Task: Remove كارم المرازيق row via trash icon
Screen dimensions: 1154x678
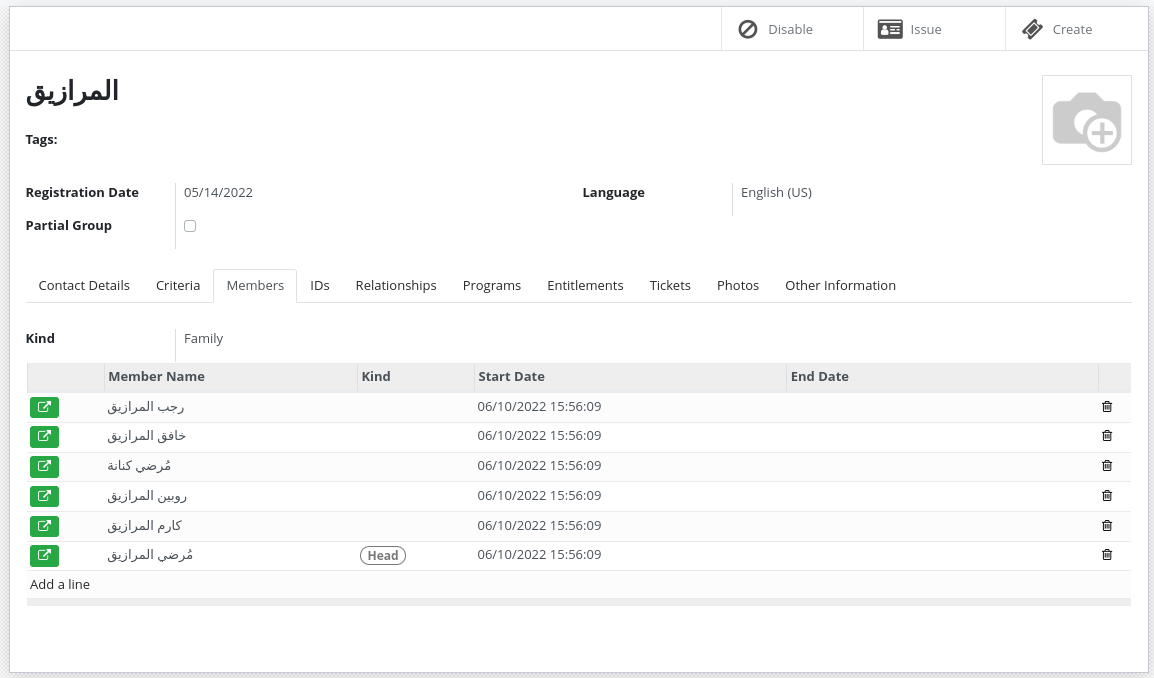Action: click(1106, 525)
